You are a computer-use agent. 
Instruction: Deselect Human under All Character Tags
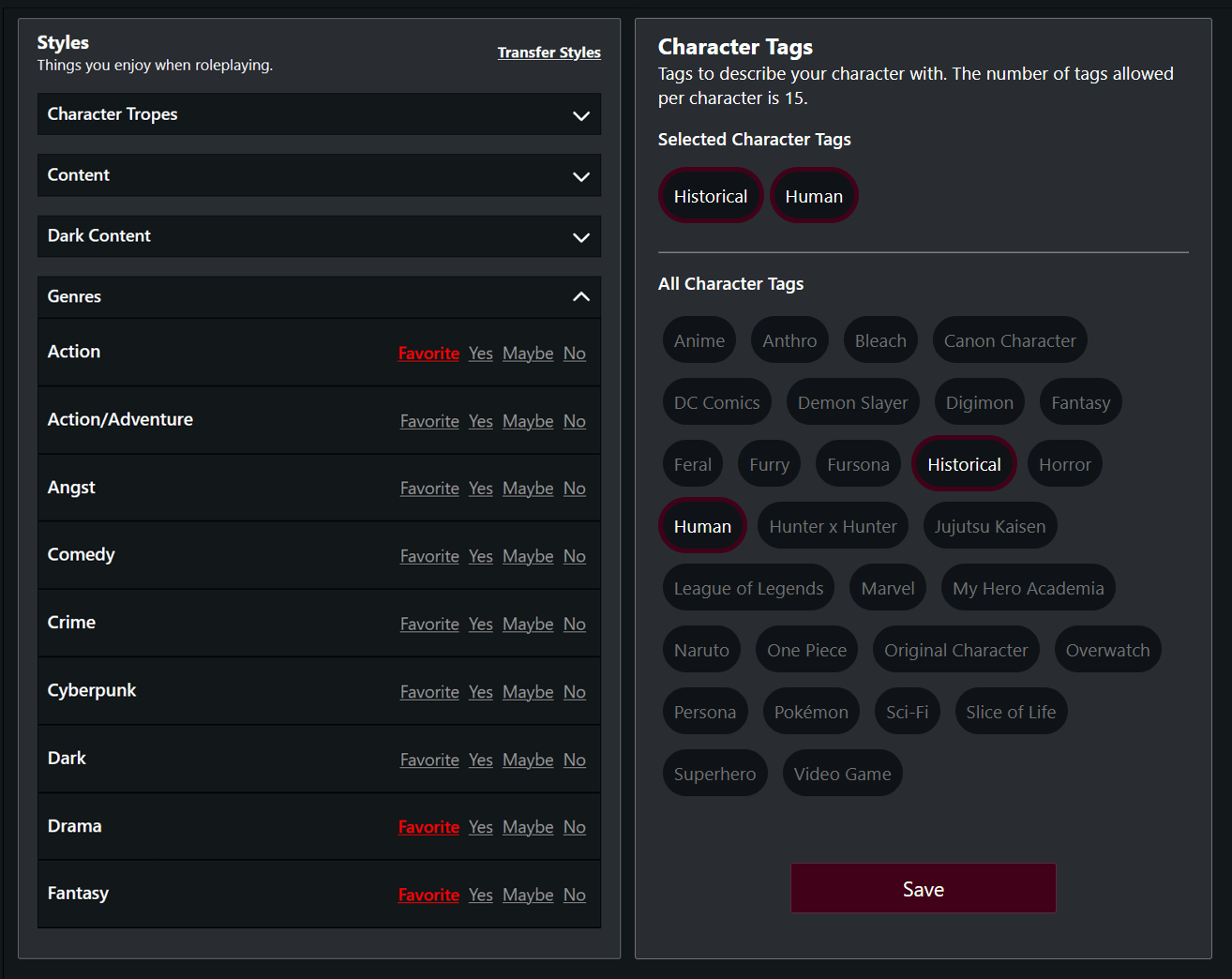click(702, 526)
